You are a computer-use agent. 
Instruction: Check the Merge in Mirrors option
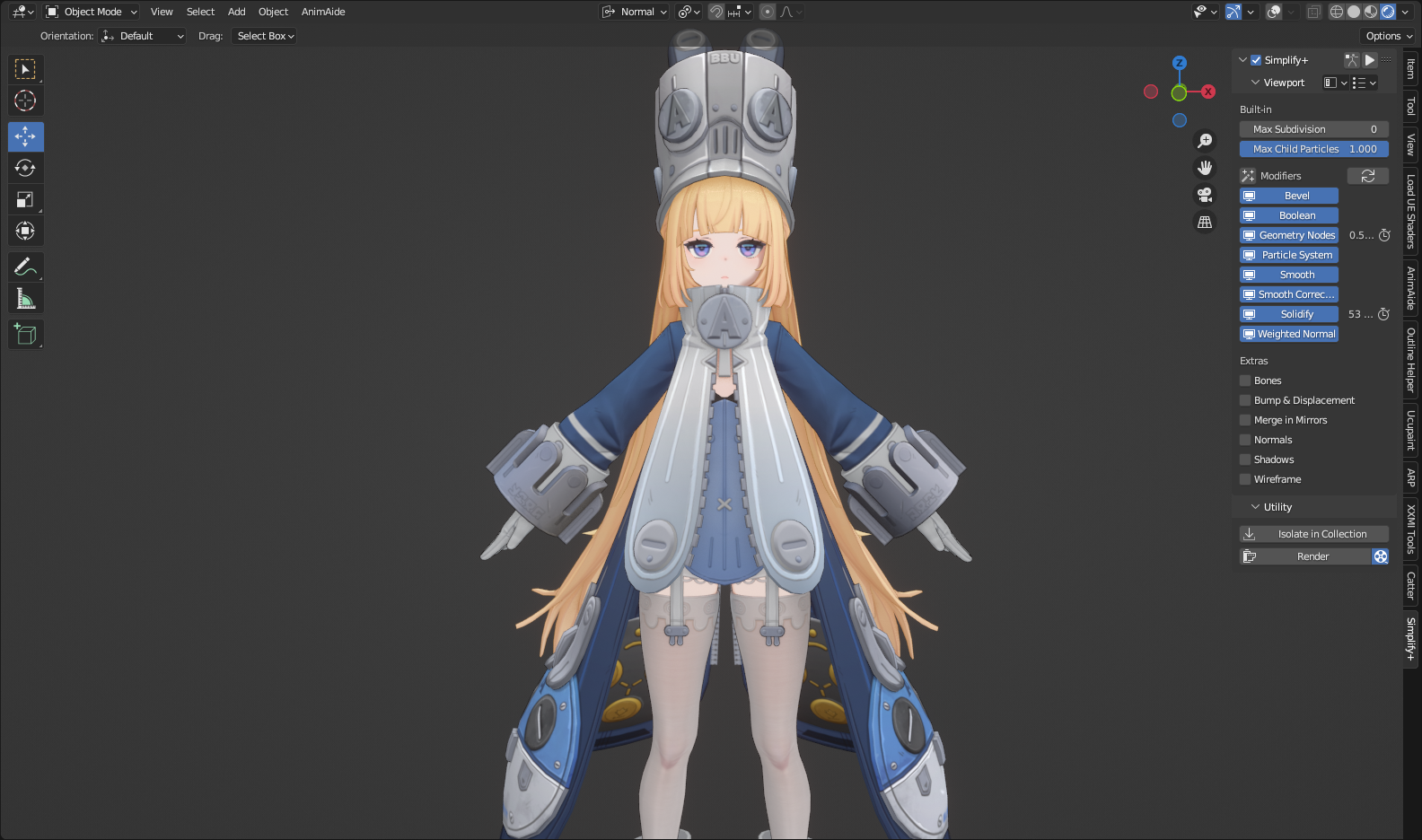(x=1245, y=420)
